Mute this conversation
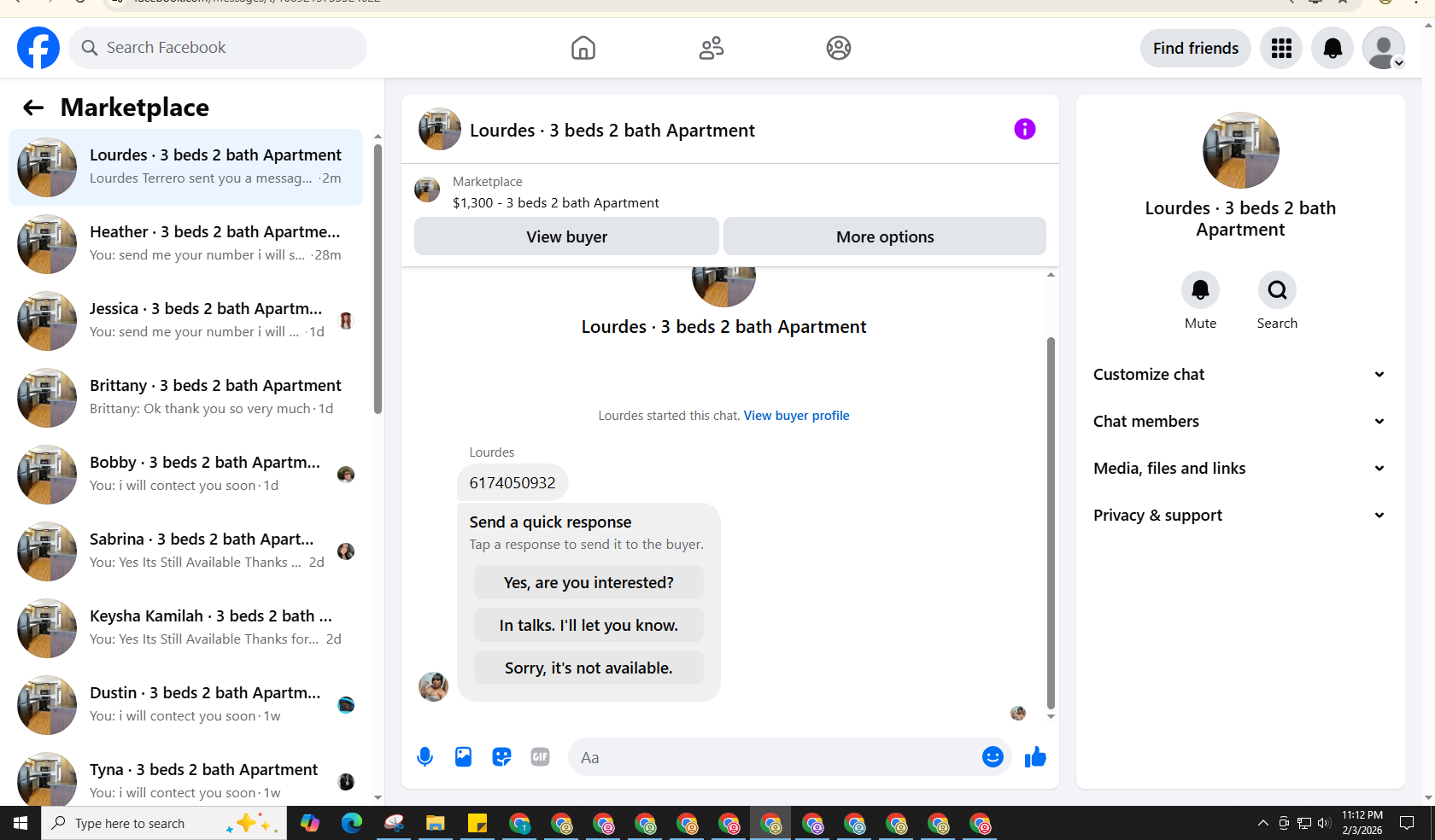 point(1200,290)
